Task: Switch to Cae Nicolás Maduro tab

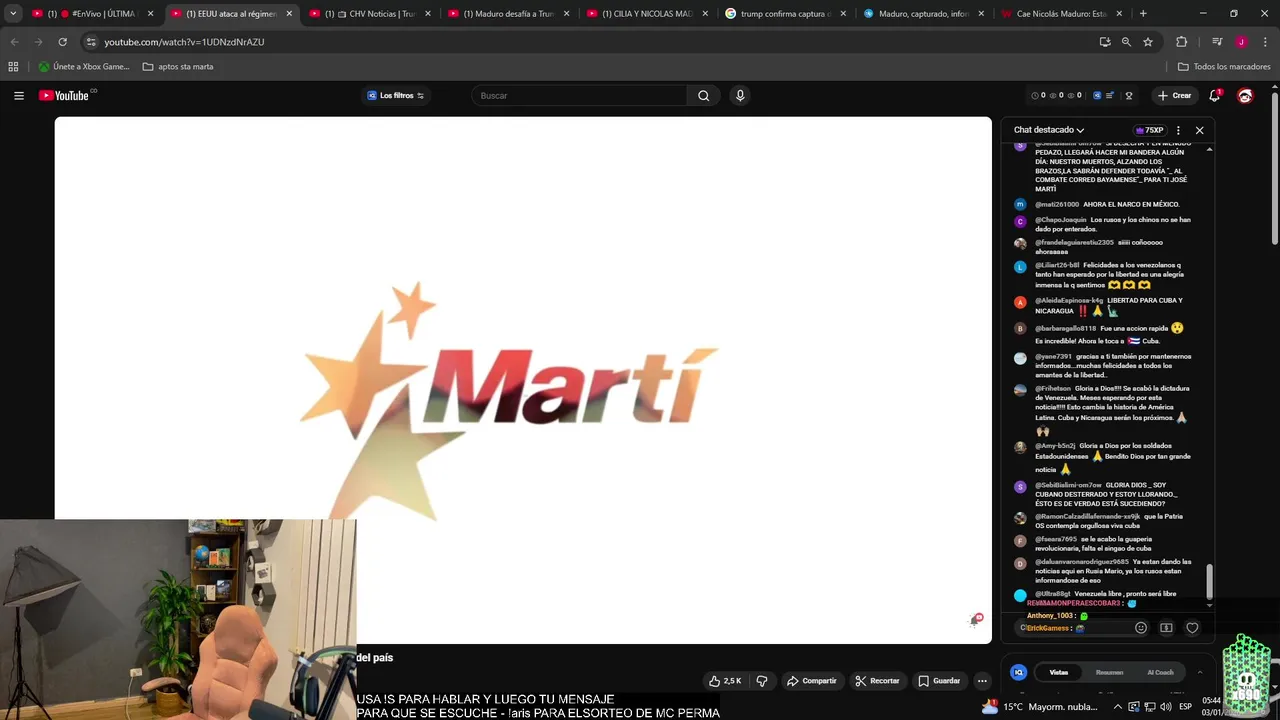Action: pos(1064,14)
